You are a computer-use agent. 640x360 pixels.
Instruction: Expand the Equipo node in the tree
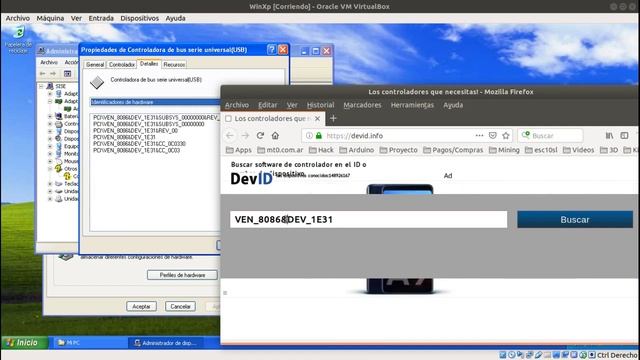pos(50,146)
